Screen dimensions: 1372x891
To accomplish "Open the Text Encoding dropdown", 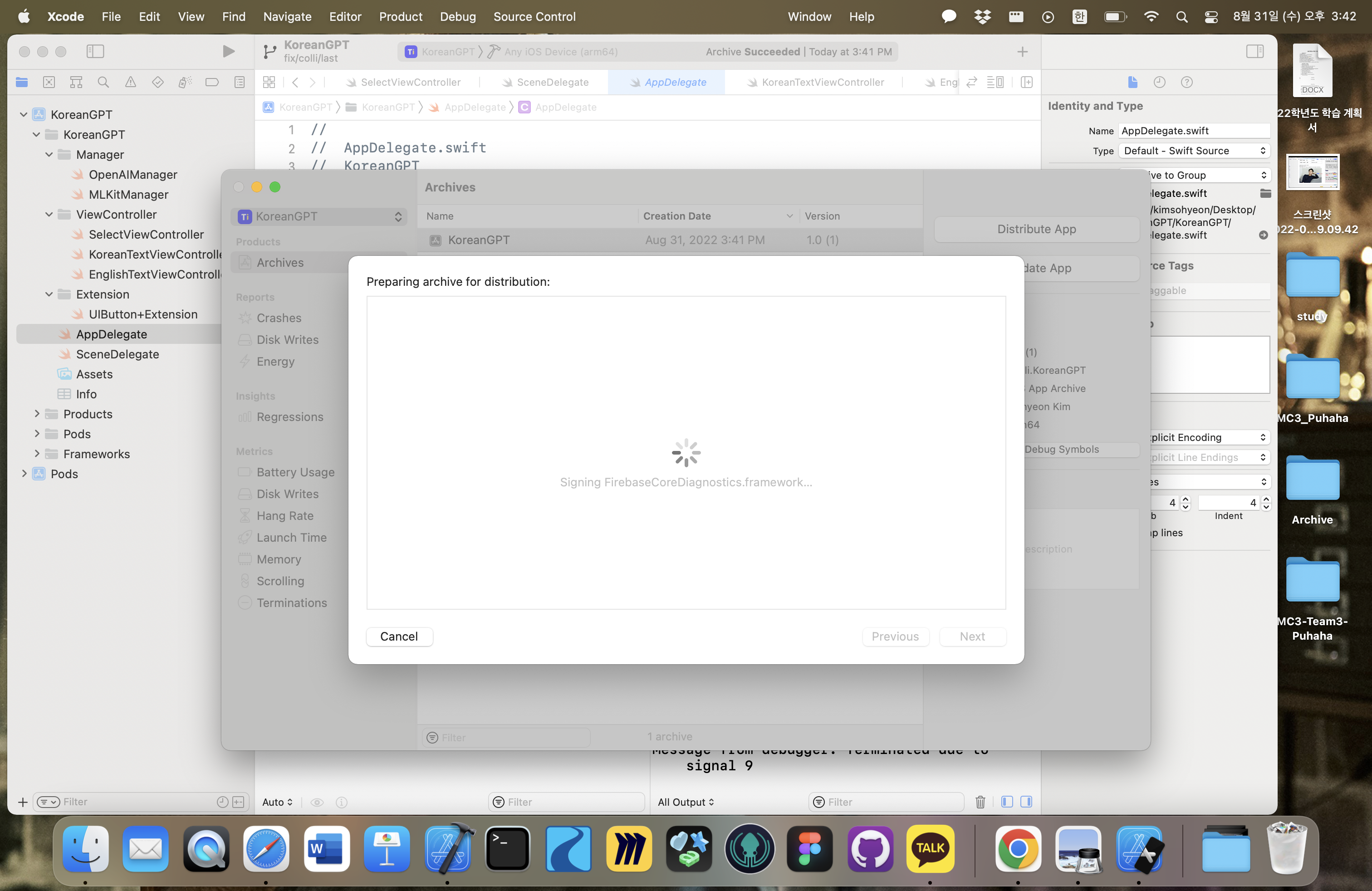I will click(1210, 437).
